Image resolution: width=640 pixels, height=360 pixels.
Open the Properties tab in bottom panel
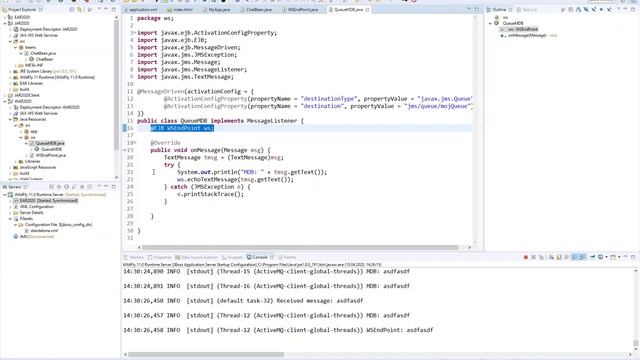point(160,257)
